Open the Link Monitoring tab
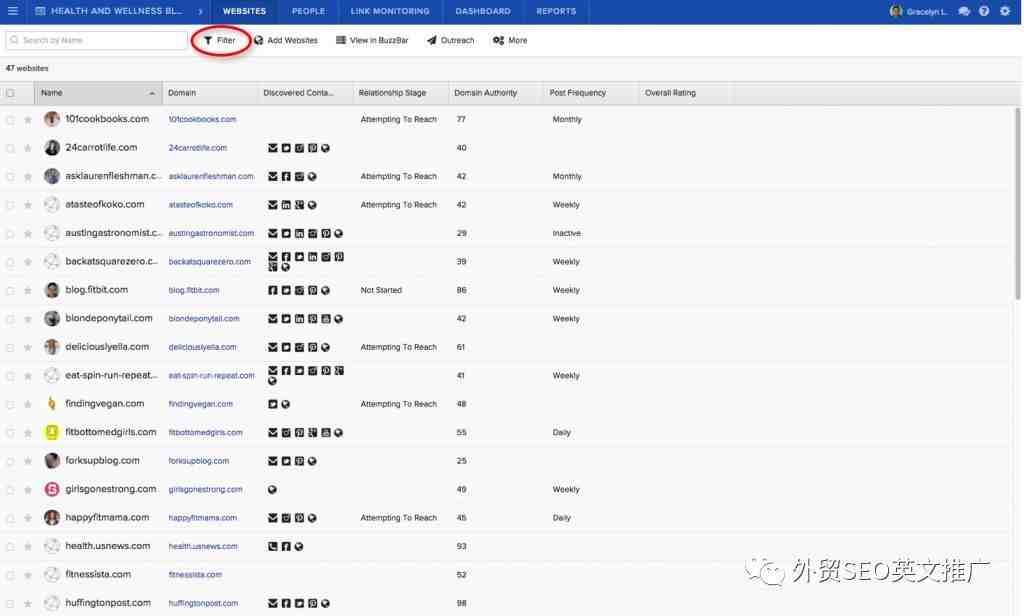The width and height of the screenshot is (1024, 616). click(x=390, y=11)
